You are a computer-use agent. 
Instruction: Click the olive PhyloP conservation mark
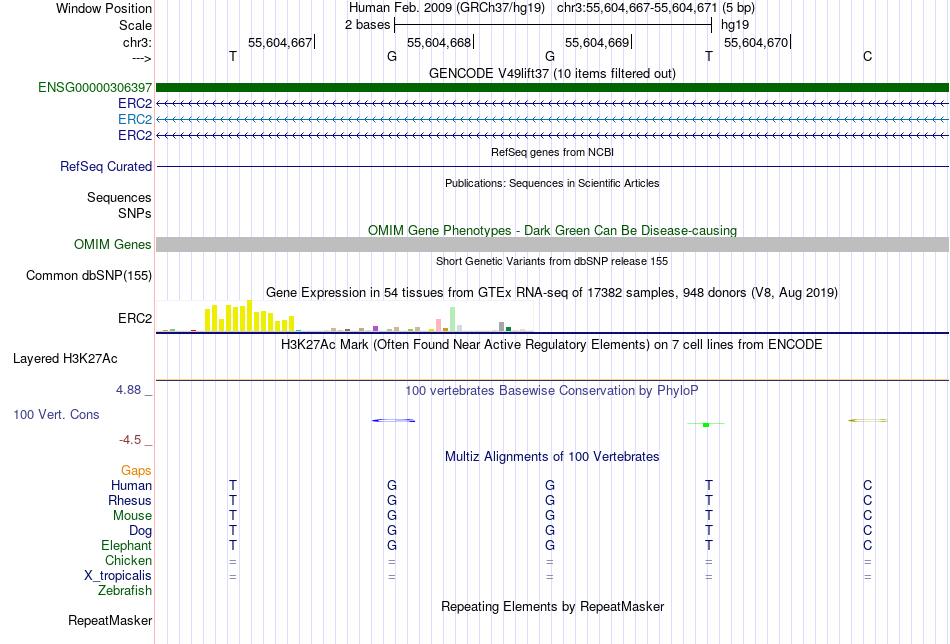[868, 420]
